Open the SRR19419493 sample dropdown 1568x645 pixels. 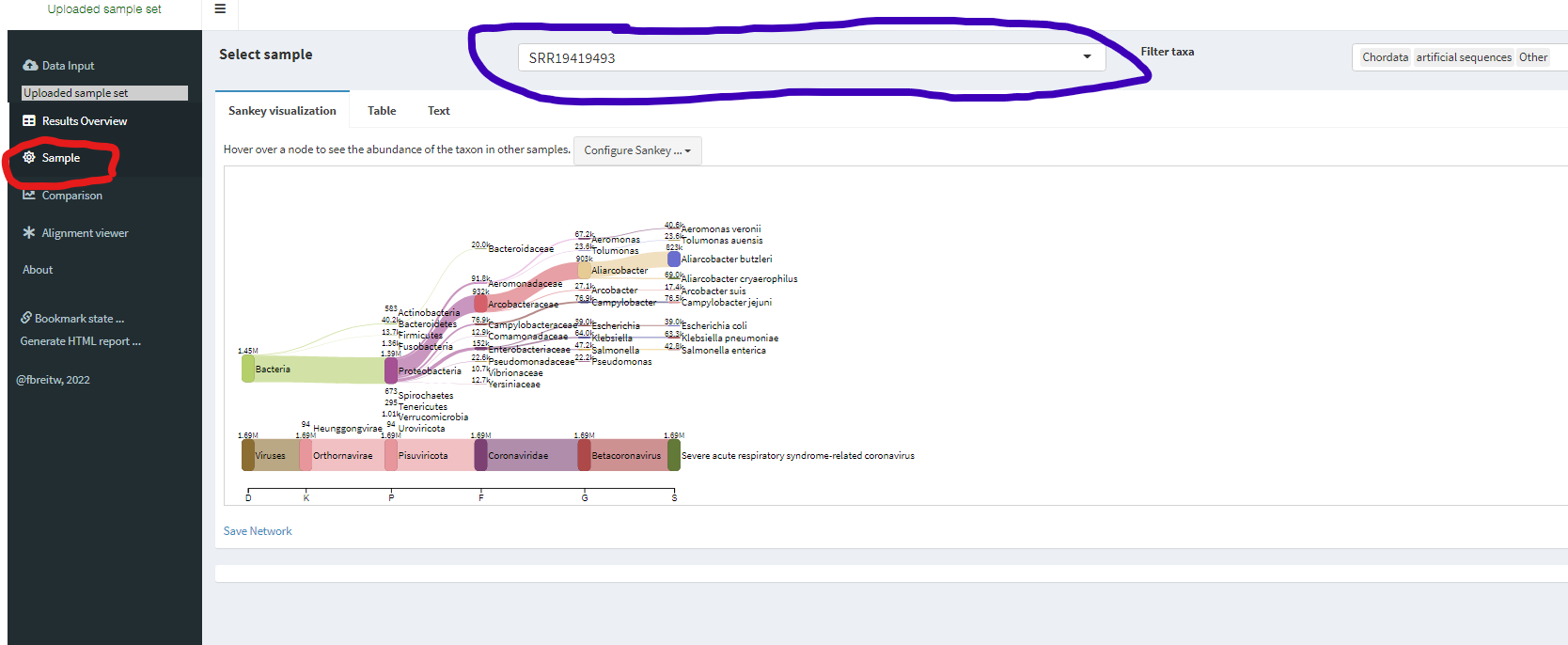810,57
